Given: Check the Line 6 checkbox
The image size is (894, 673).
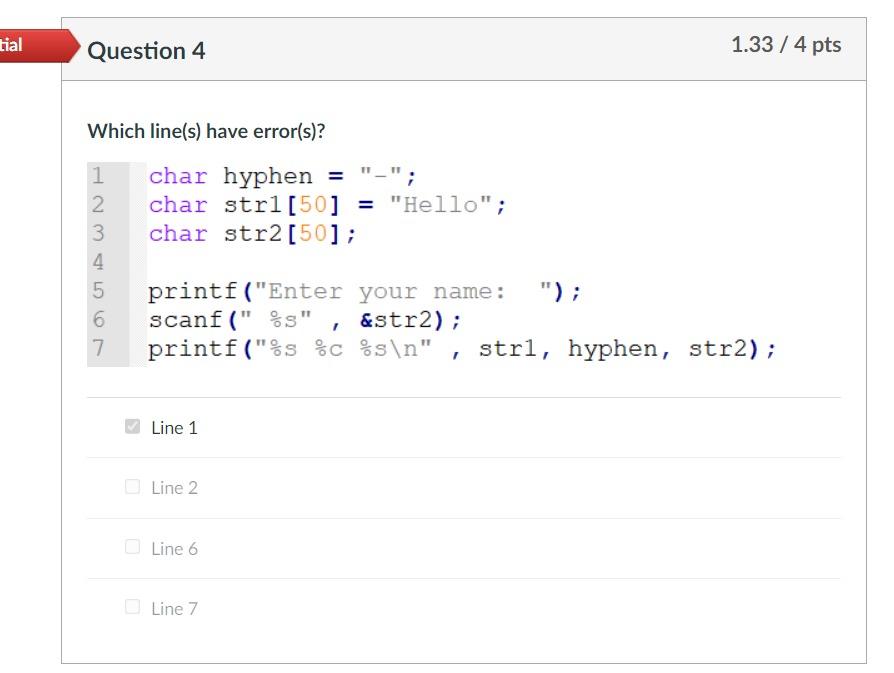Looking at the screenshot, I should point(134,548).
